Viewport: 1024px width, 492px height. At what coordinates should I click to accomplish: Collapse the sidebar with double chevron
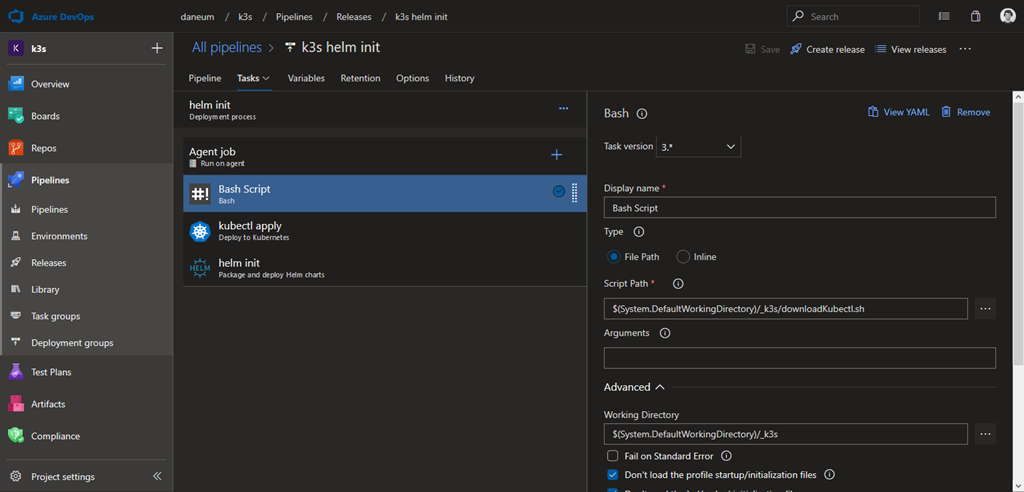pos(157,476)
